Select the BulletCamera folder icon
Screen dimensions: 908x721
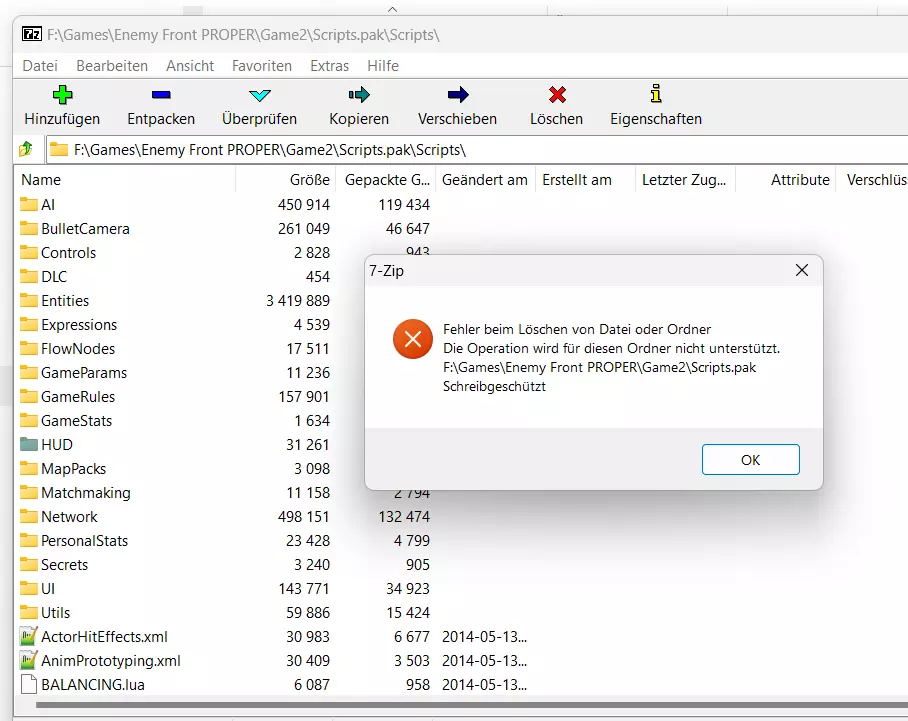[x=28, y=229]
